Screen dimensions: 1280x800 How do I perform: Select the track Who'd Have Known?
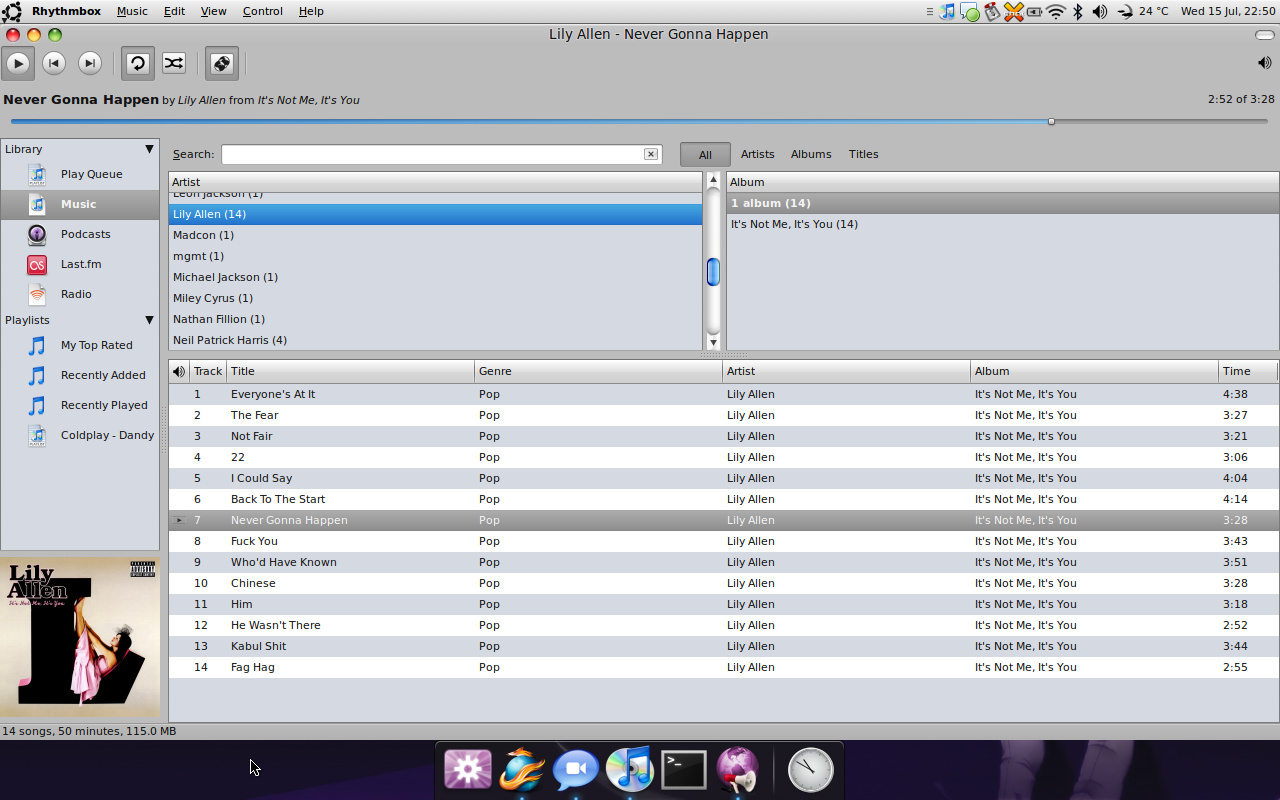pyautogui.click(x=723, y=562)
